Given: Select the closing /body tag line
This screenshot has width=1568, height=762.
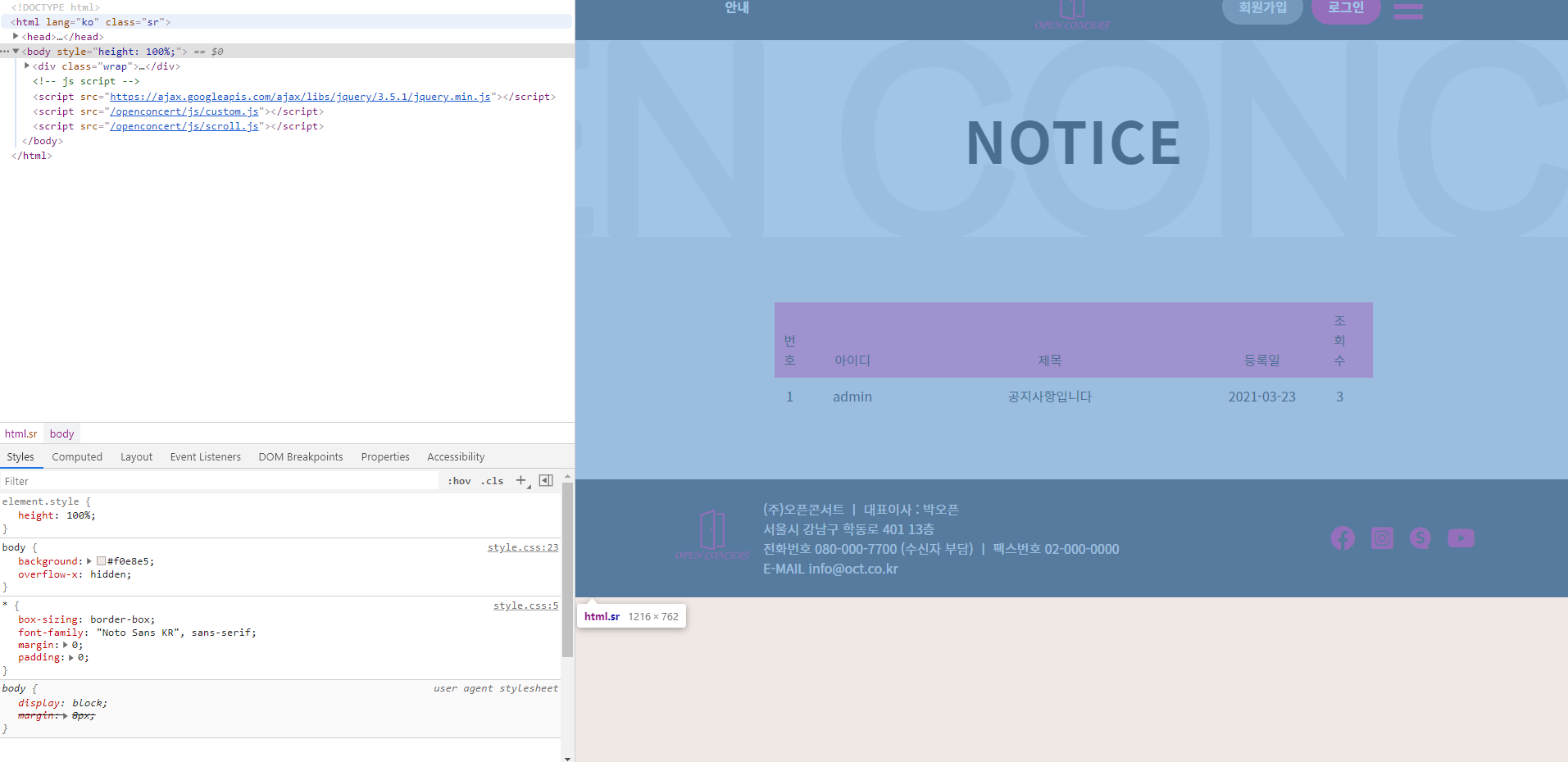Looking at the screenshot, I should [x=43, y=141].
